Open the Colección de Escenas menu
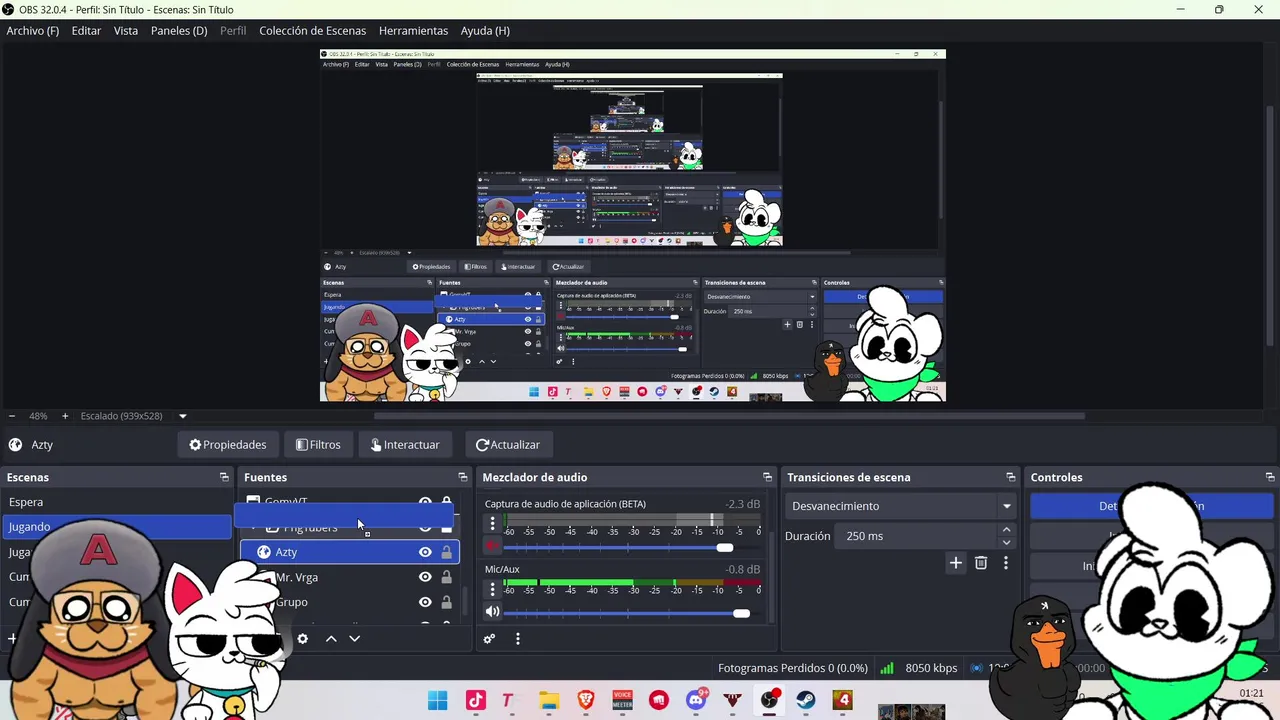Viewport: 1280px width, 720px height. (x=312, y=31)
